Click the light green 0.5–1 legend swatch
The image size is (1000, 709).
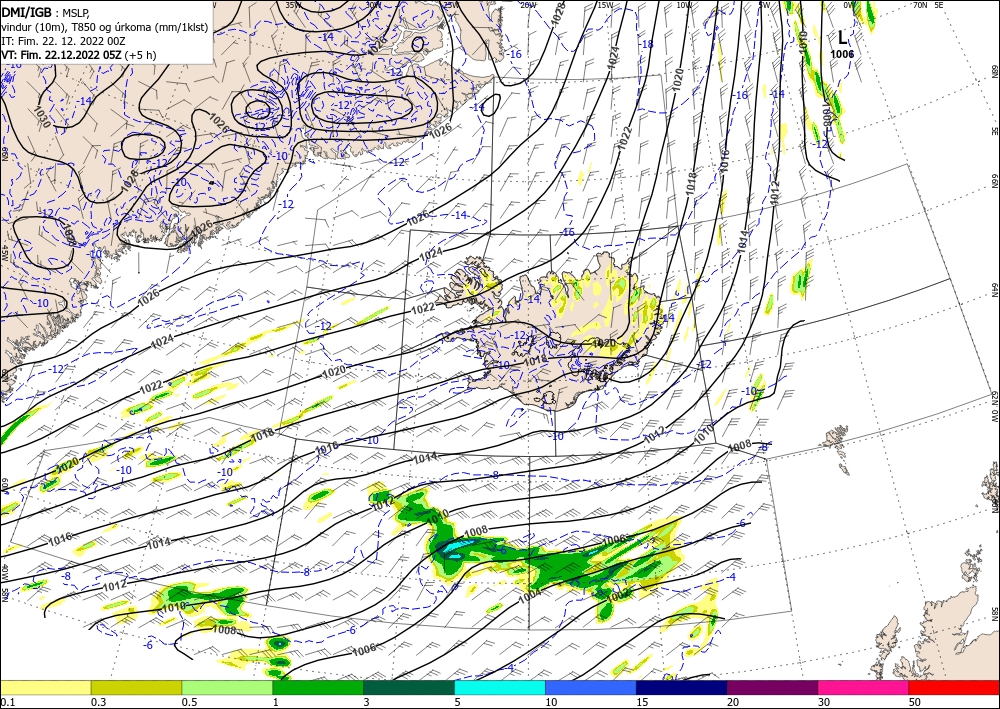[x=227, y=687]
